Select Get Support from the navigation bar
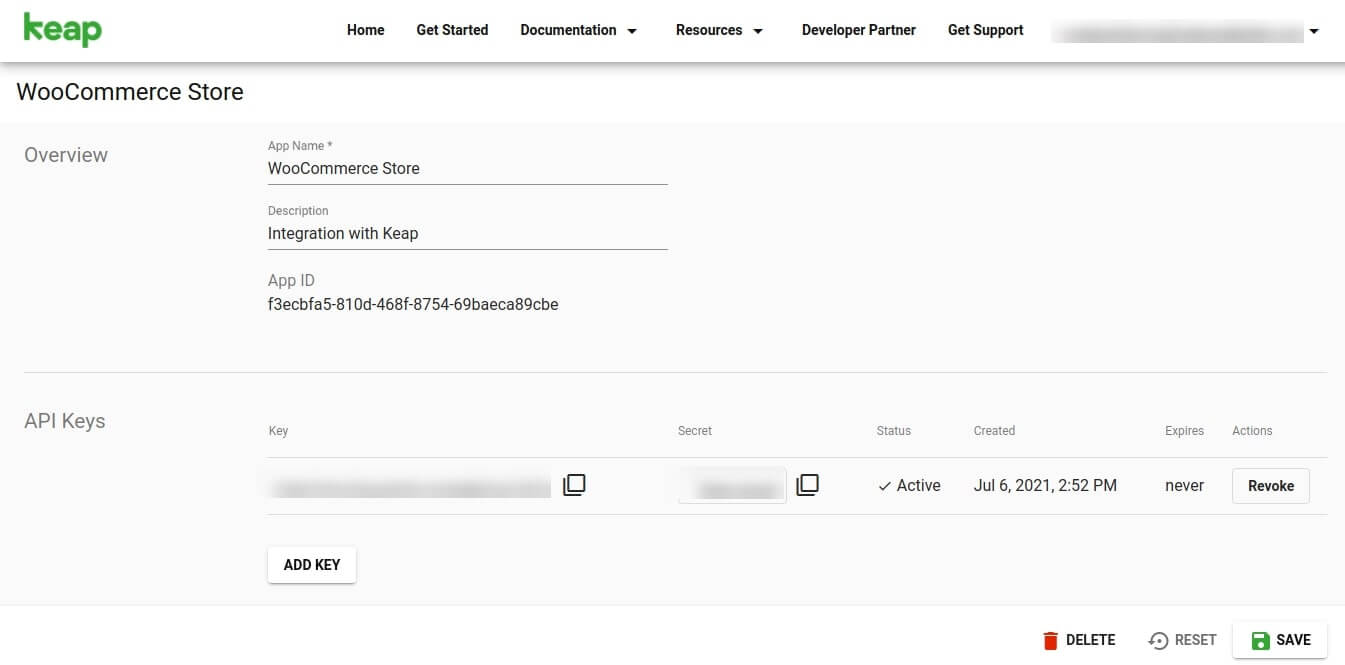 [985, 30]
